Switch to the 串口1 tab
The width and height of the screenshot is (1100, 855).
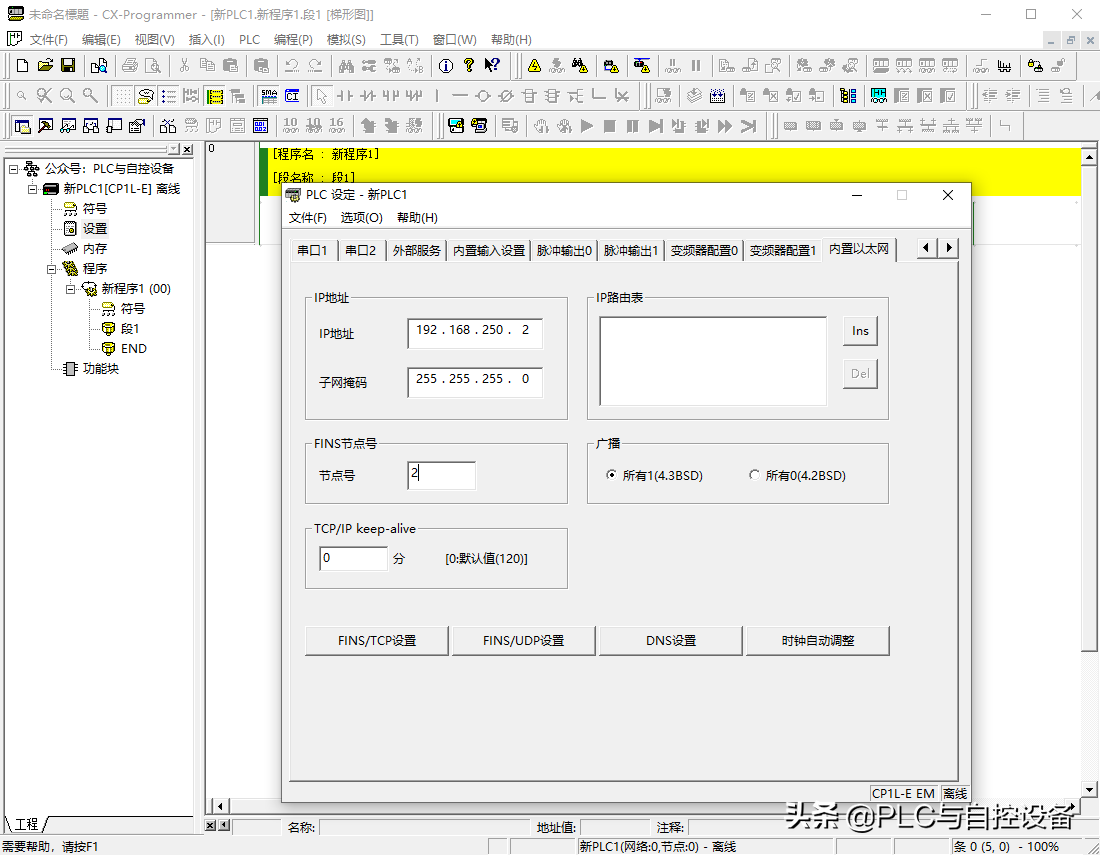click(x=312, y=250)
